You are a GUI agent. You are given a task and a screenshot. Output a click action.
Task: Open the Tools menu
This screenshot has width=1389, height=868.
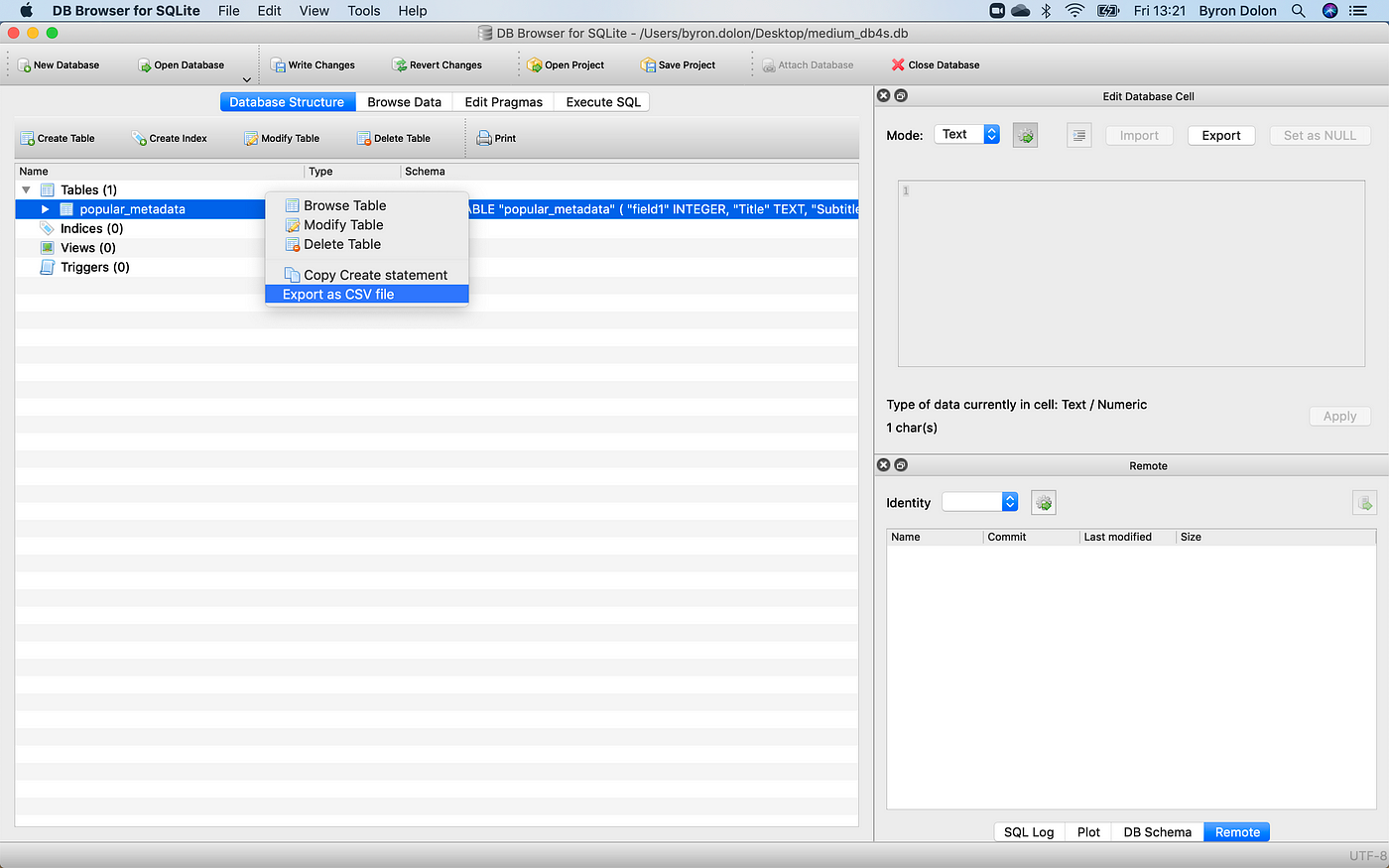[364, 11]
